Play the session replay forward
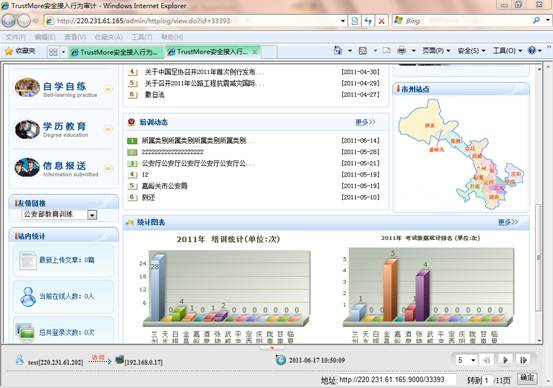The height and width of the screenshot is (388, 553). pos(505,360)
